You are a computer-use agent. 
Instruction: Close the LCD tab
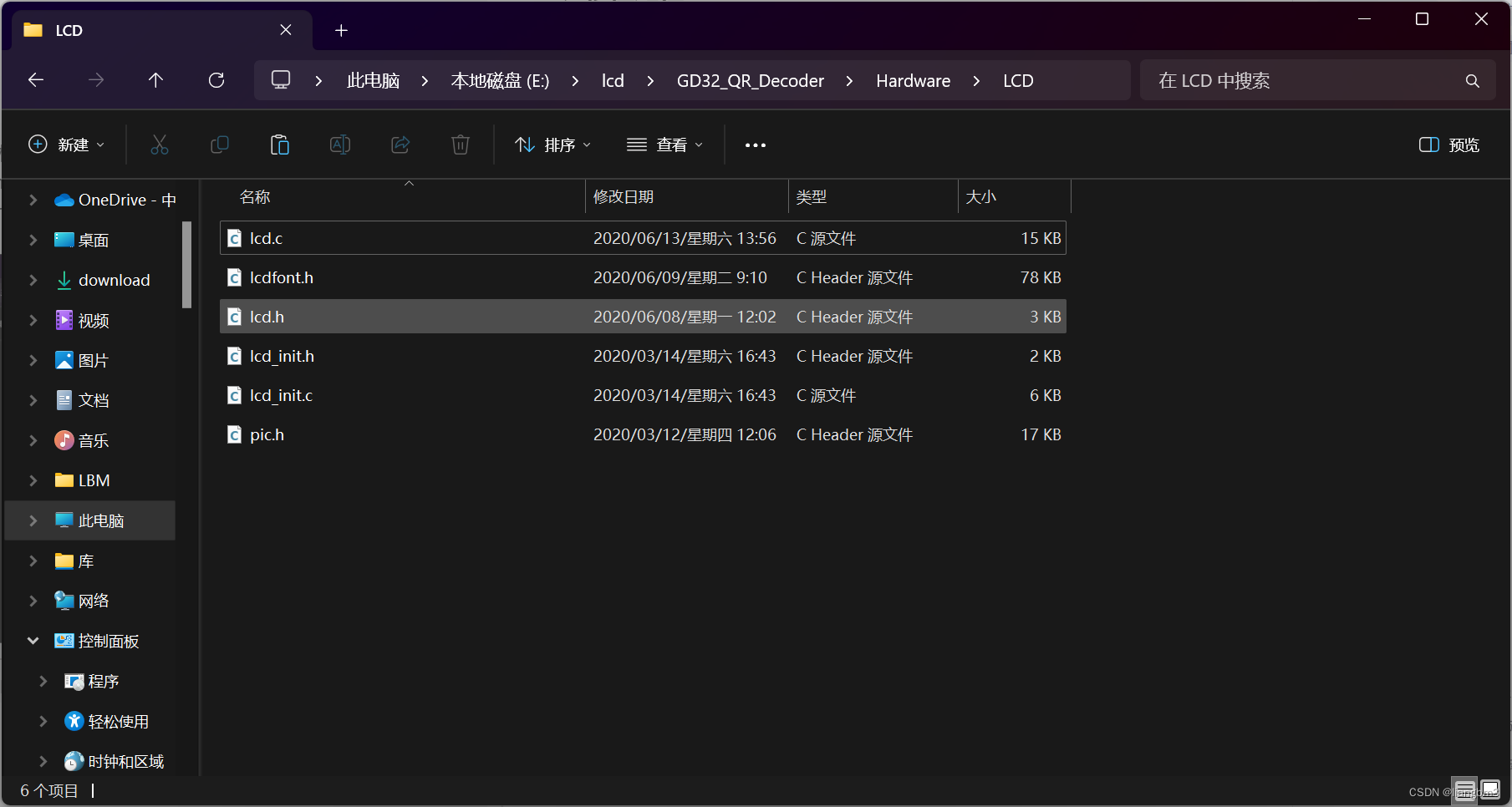pos(286,30)
